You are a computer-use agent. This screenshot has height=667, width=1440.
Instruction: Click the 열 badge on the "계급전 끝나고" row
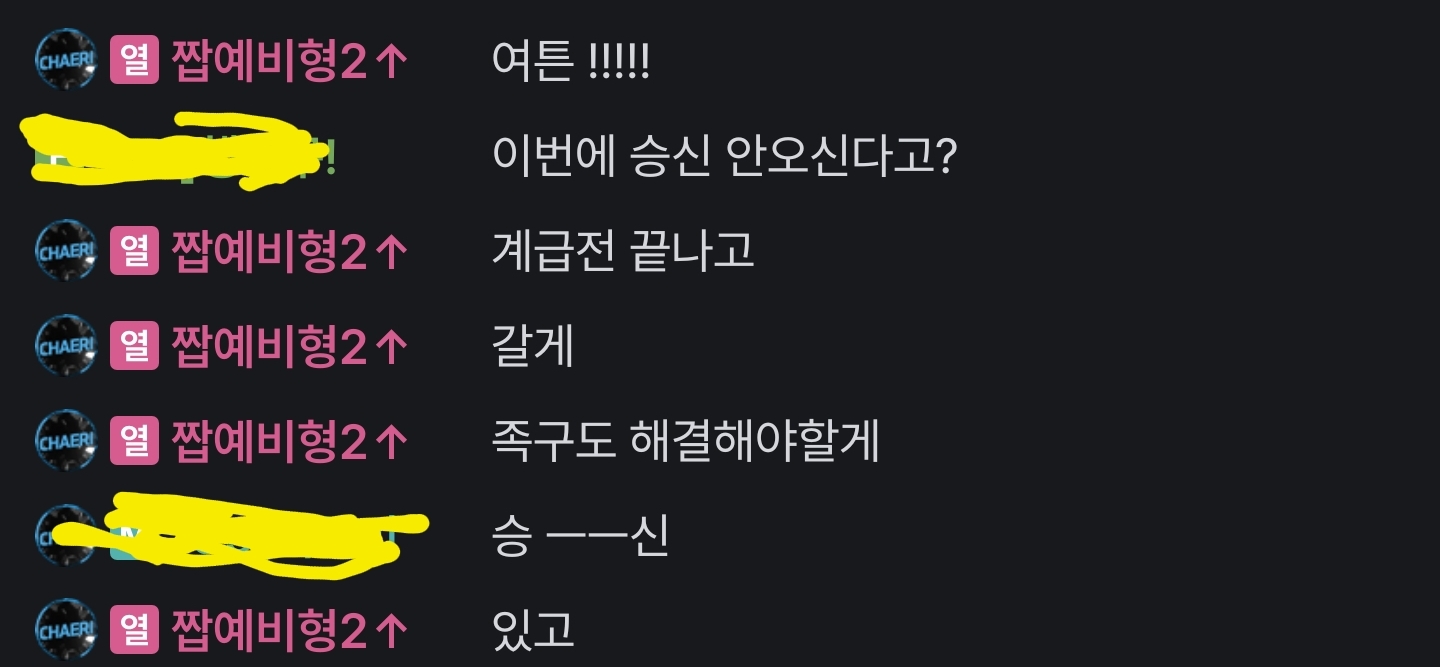pos(135,251)
